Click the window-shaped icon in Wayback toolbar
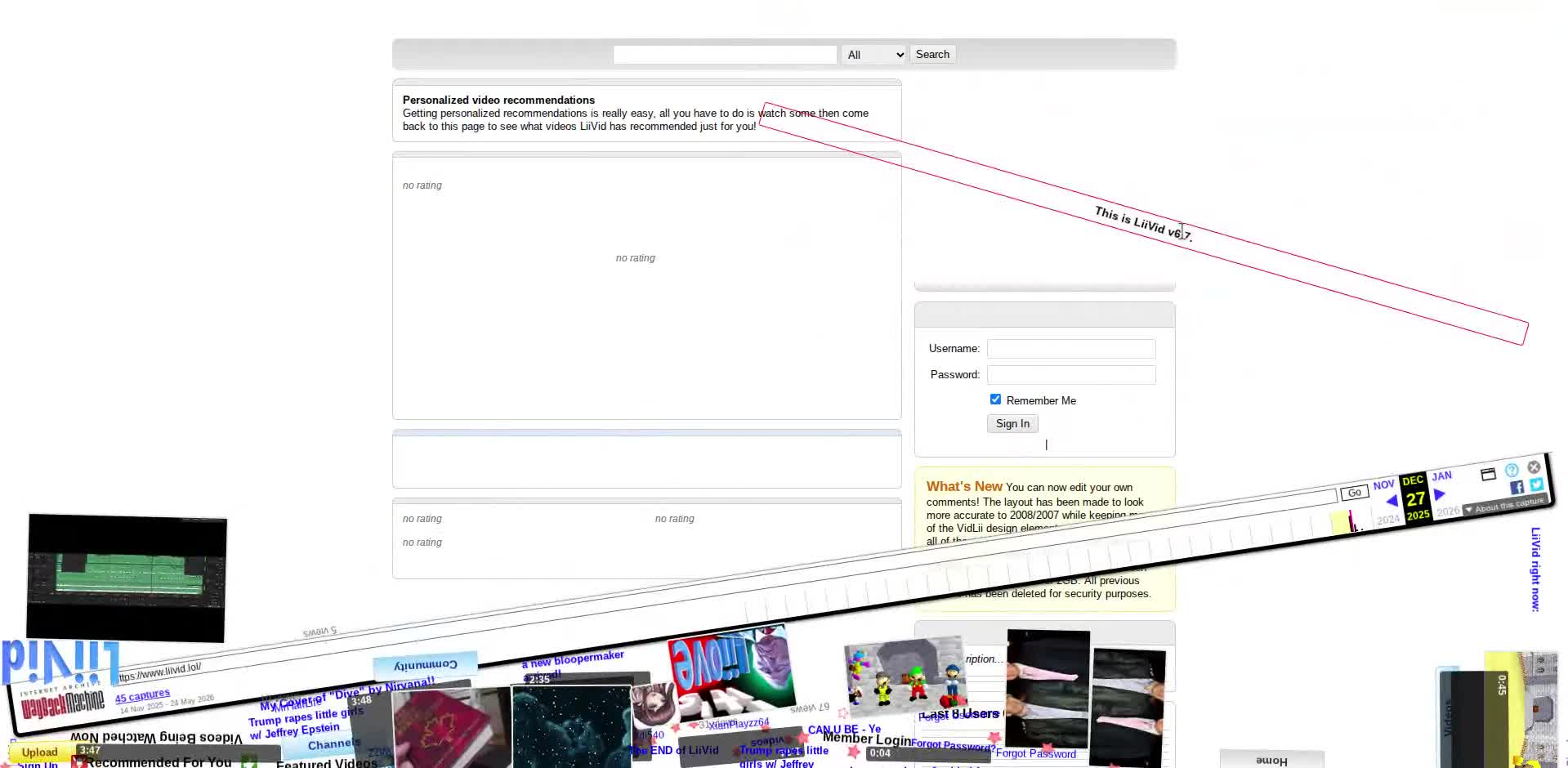1568x768 pixels. 1488,474
